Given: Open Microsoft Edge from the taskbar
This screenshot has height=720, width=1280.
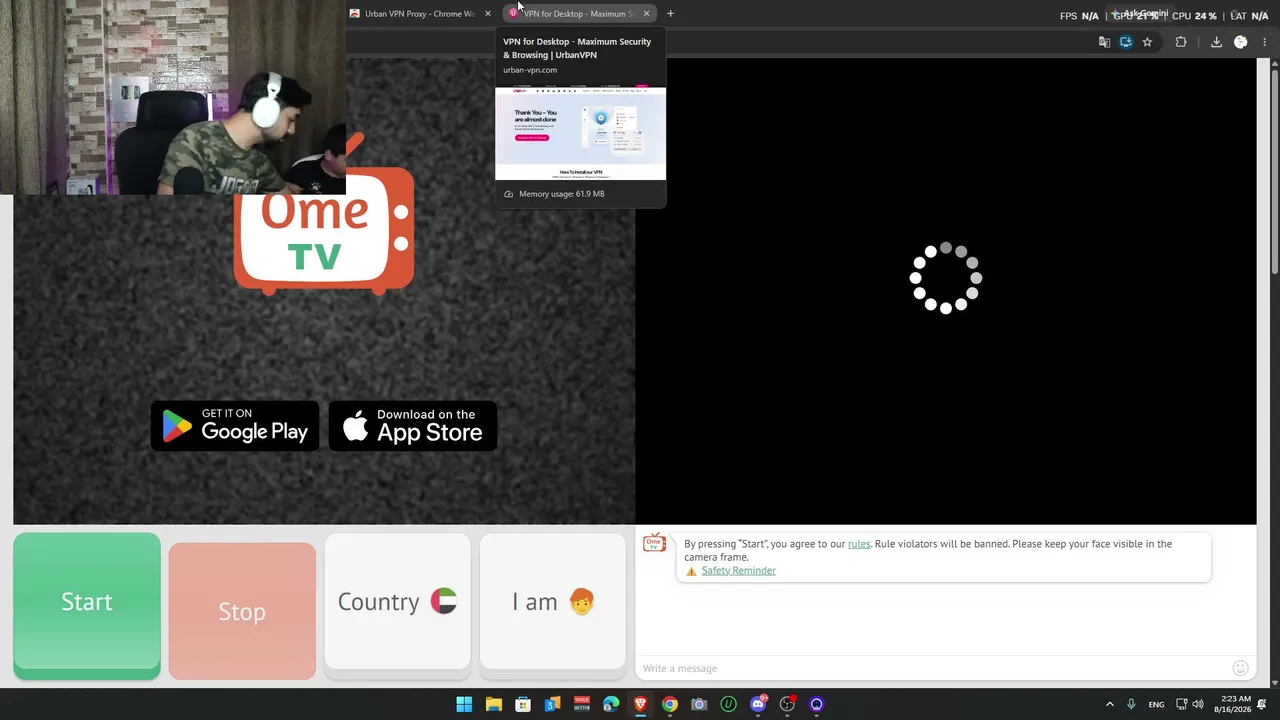Looking at the screenshot, I should coord(611,704).
